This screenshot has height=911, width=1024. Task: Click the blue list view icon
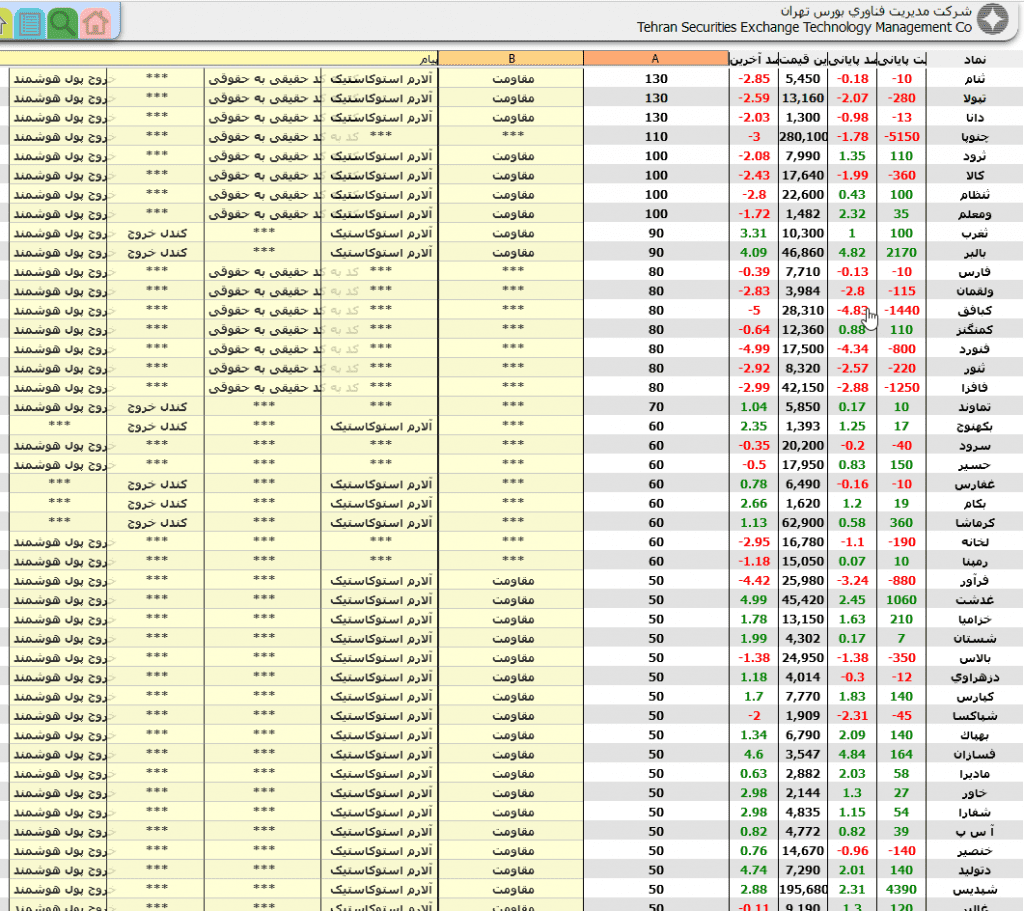[x=31, y=21]
